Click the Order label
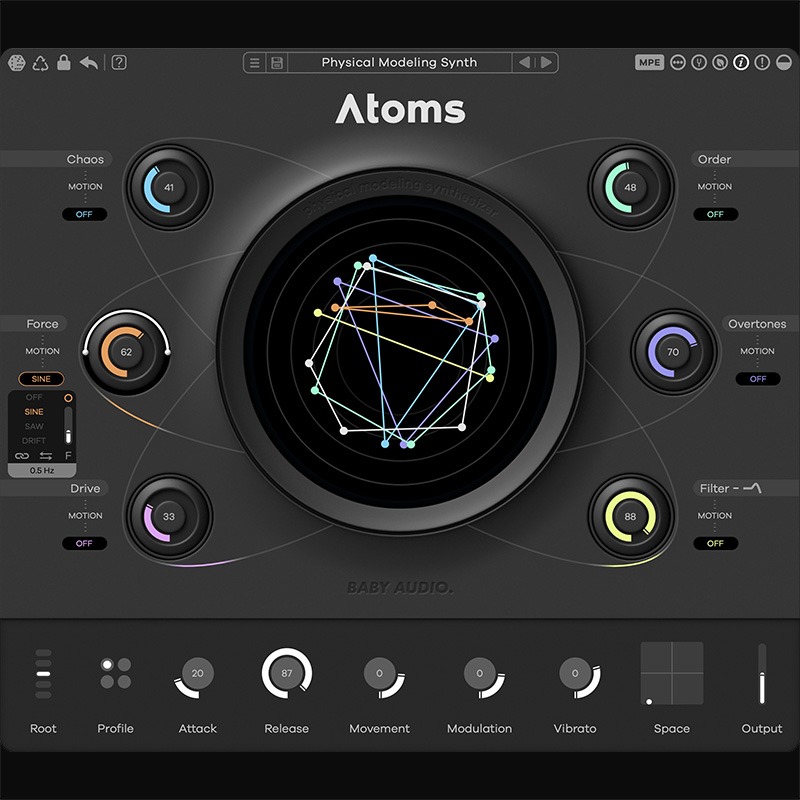The height and width of the screenshot is (800, 800). coord(714,159)
